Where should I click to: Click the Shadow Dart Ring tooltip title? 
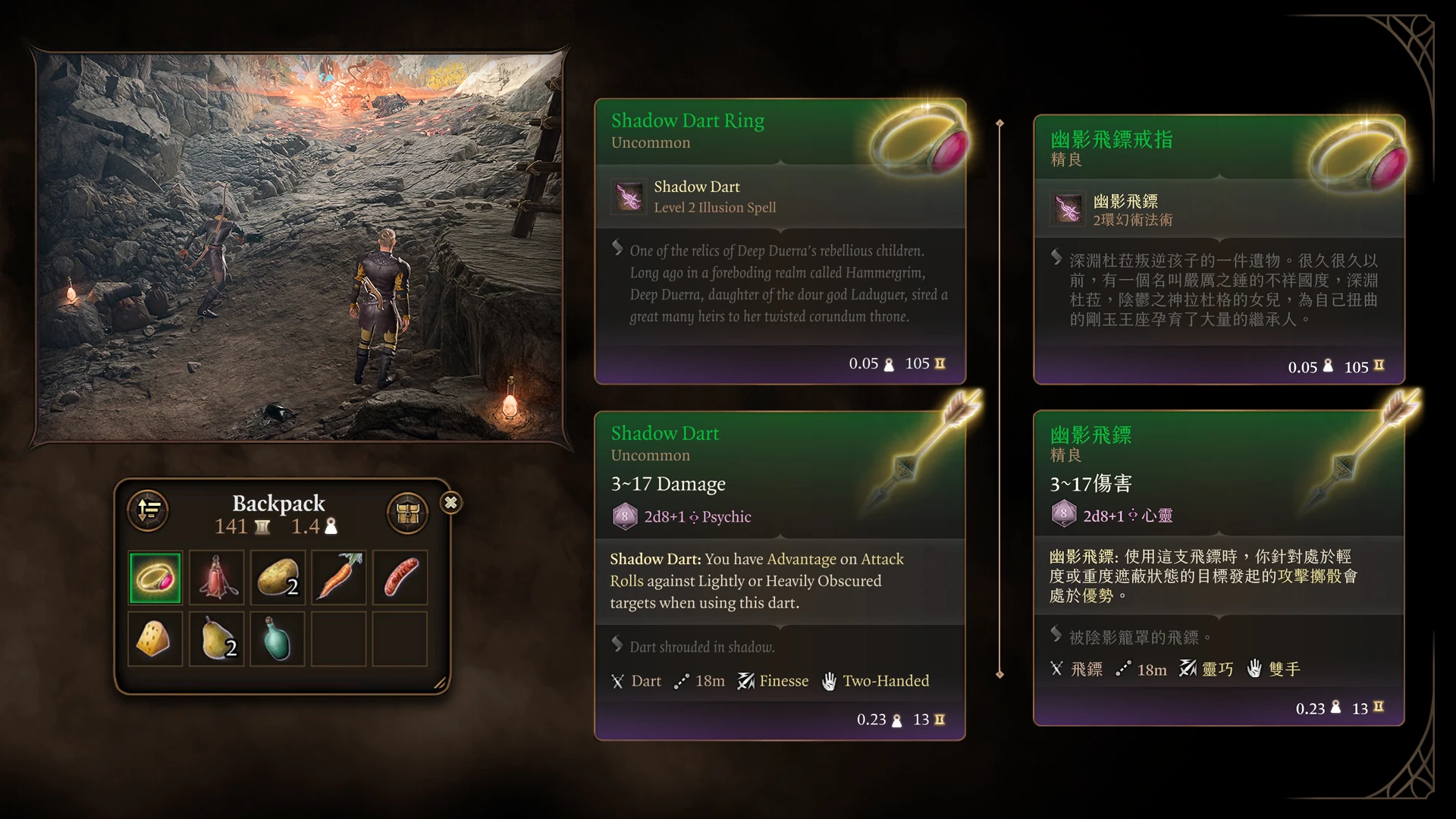coord(688,121)
